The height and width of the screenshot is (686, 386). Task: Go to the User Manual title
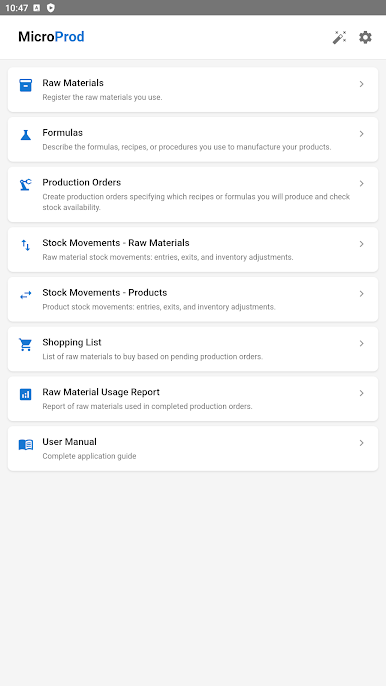(70, 442)
